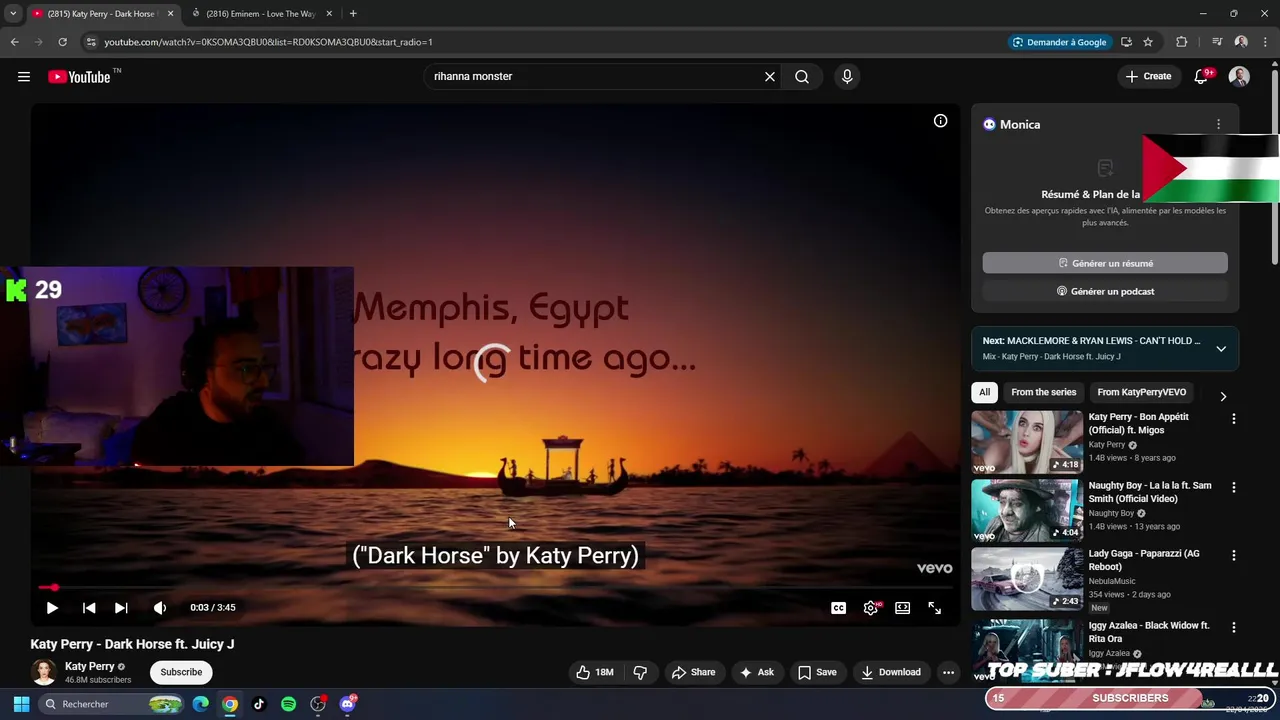
Task: Select the From KatyPerryVEVO chip
Action: coord(1141,392)
